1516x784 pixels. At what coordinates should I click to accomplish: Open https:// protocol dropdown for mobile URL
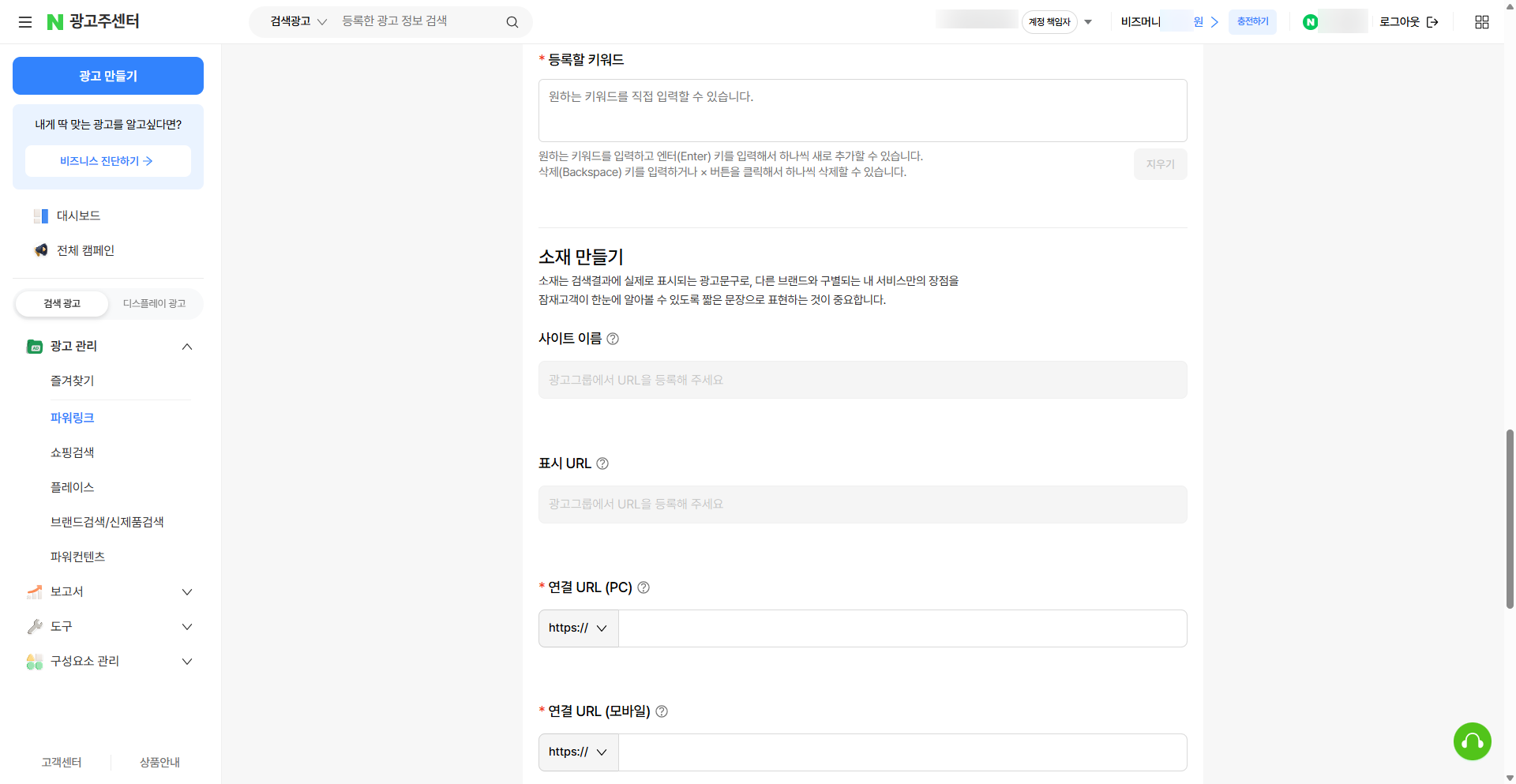[x=578, y=752]
